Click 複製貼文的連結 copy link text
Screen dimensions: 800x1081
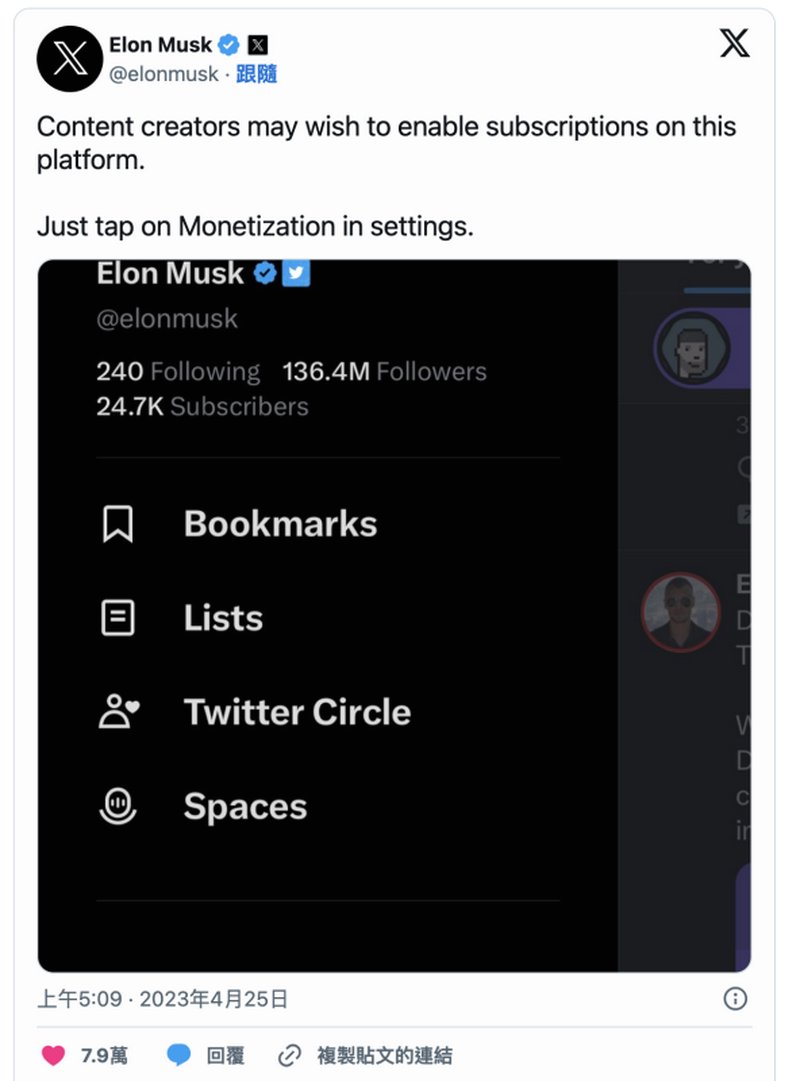(384, 1055)
